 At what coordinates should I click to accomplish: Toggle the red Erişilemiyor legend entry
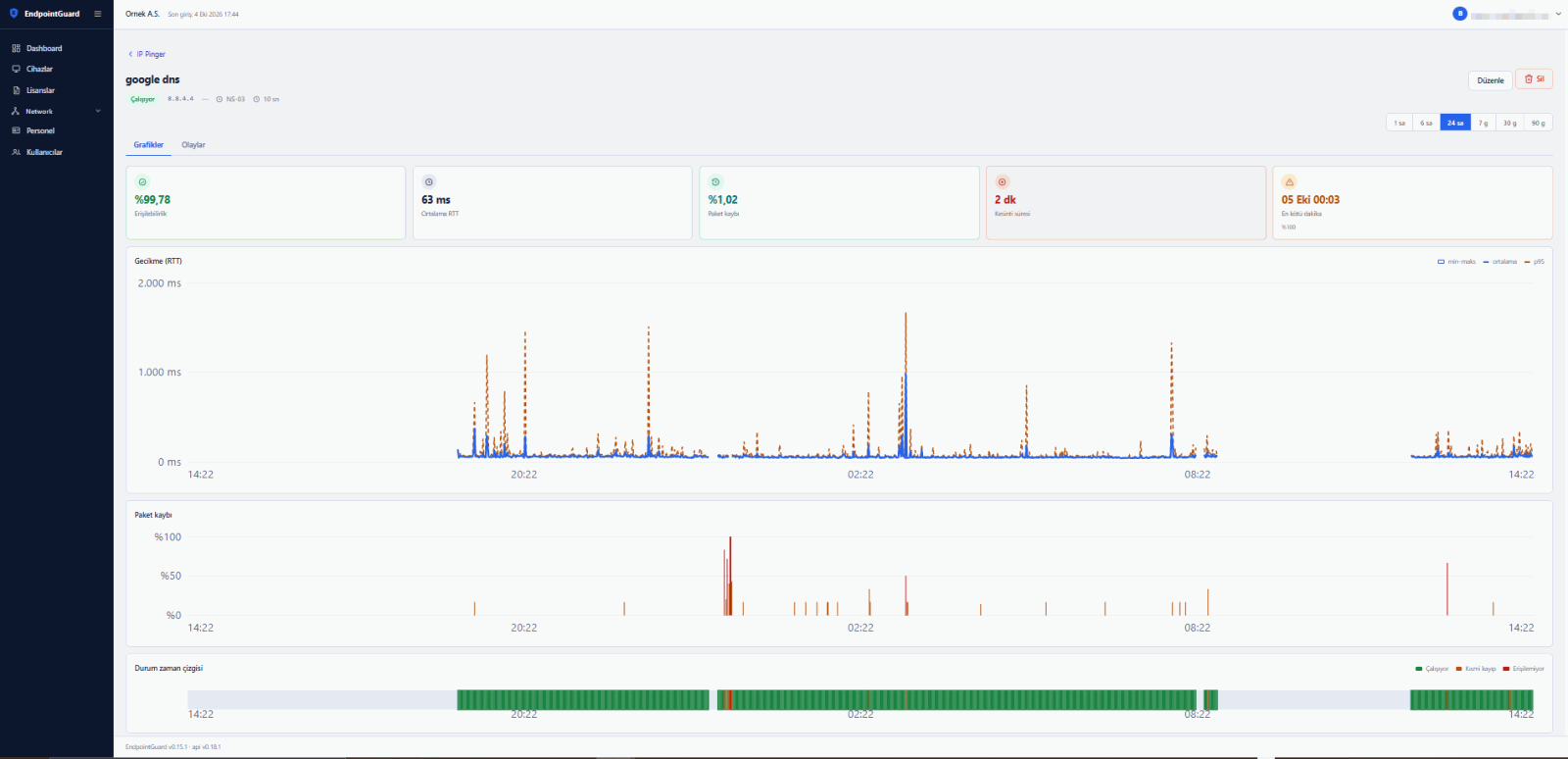[x=1524, y=669]
